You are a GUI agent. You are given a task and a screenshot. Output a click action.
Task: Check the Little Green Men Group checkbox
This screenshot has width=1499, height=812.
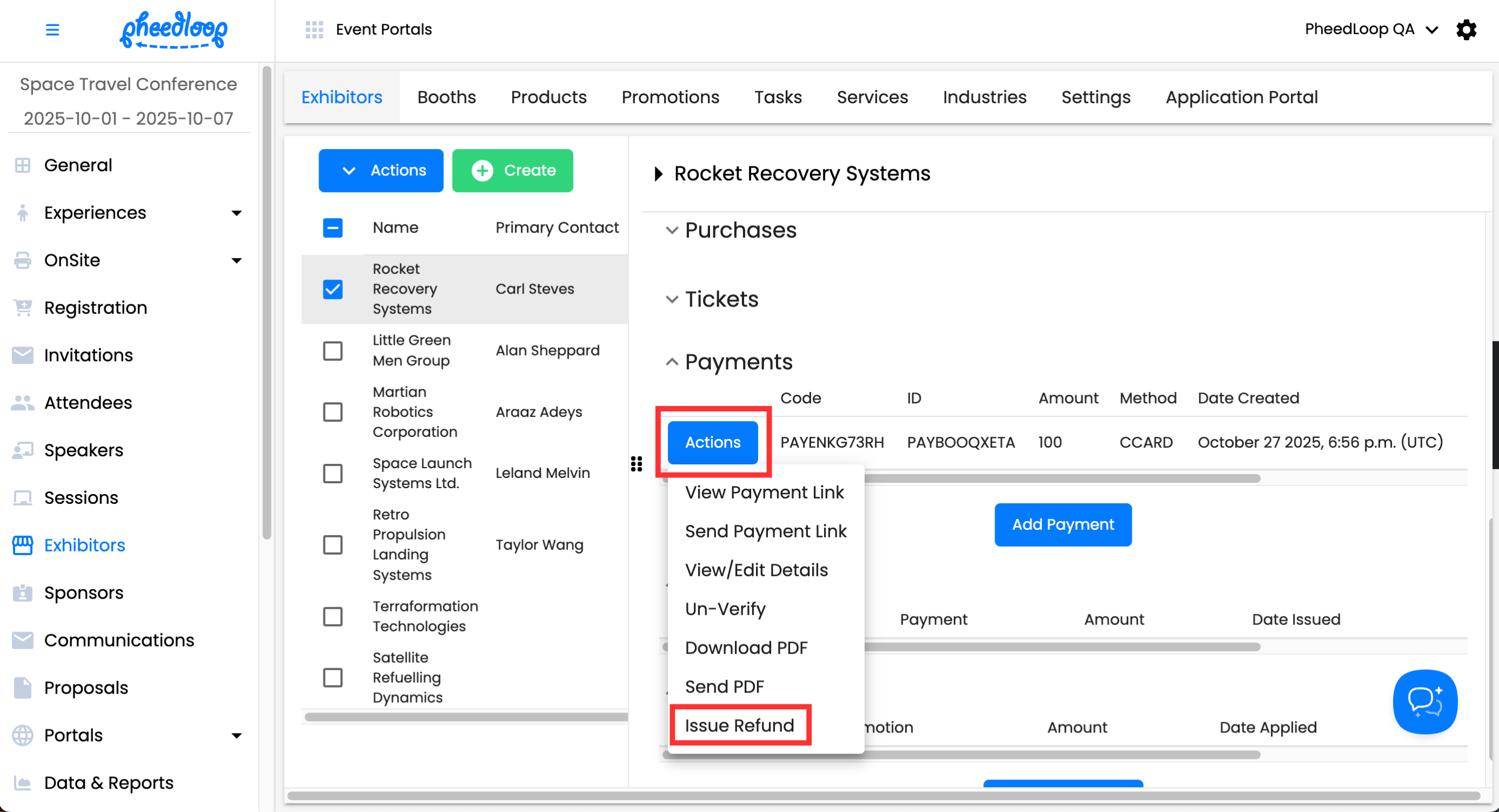coord(333,351)
